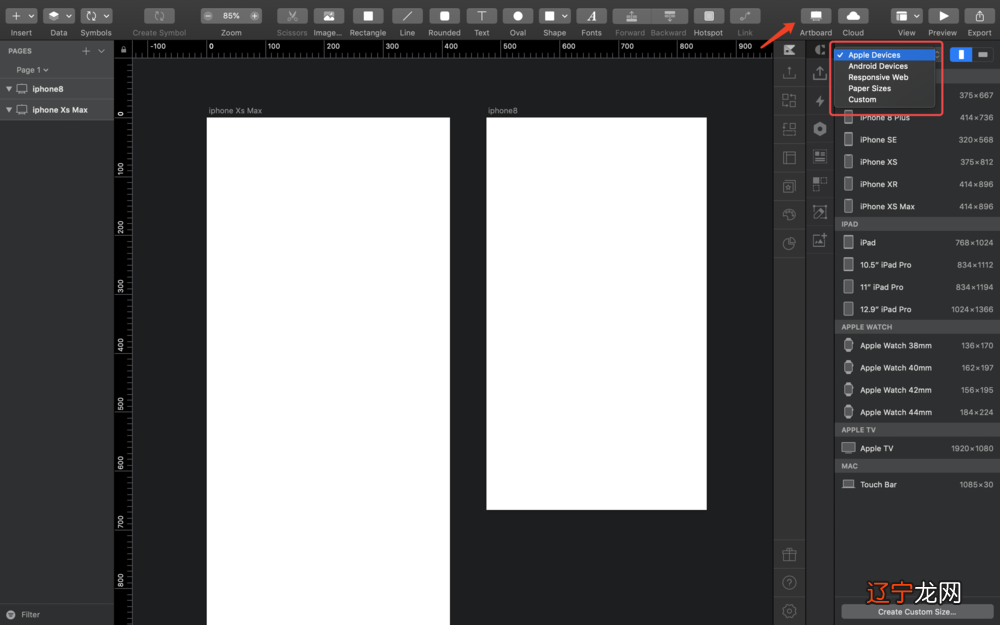
Task: Select Responsive Web in the preset menu
Action: (x=878, y=77)
